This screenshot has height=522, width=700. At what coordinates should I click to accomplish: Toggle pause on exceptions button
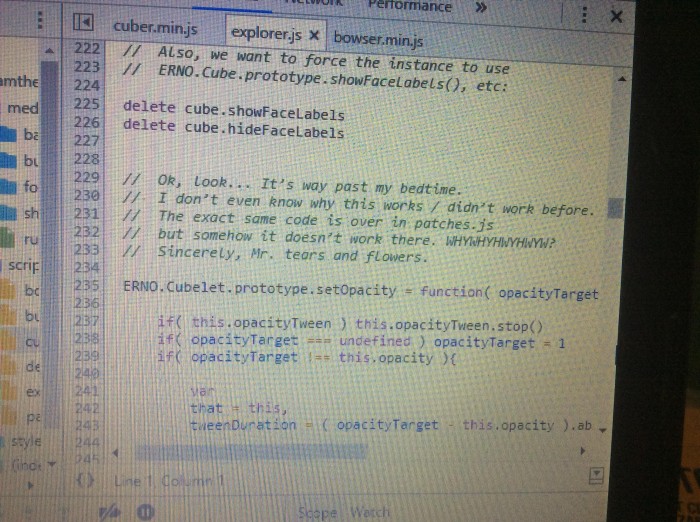click(x=145, y=512)
